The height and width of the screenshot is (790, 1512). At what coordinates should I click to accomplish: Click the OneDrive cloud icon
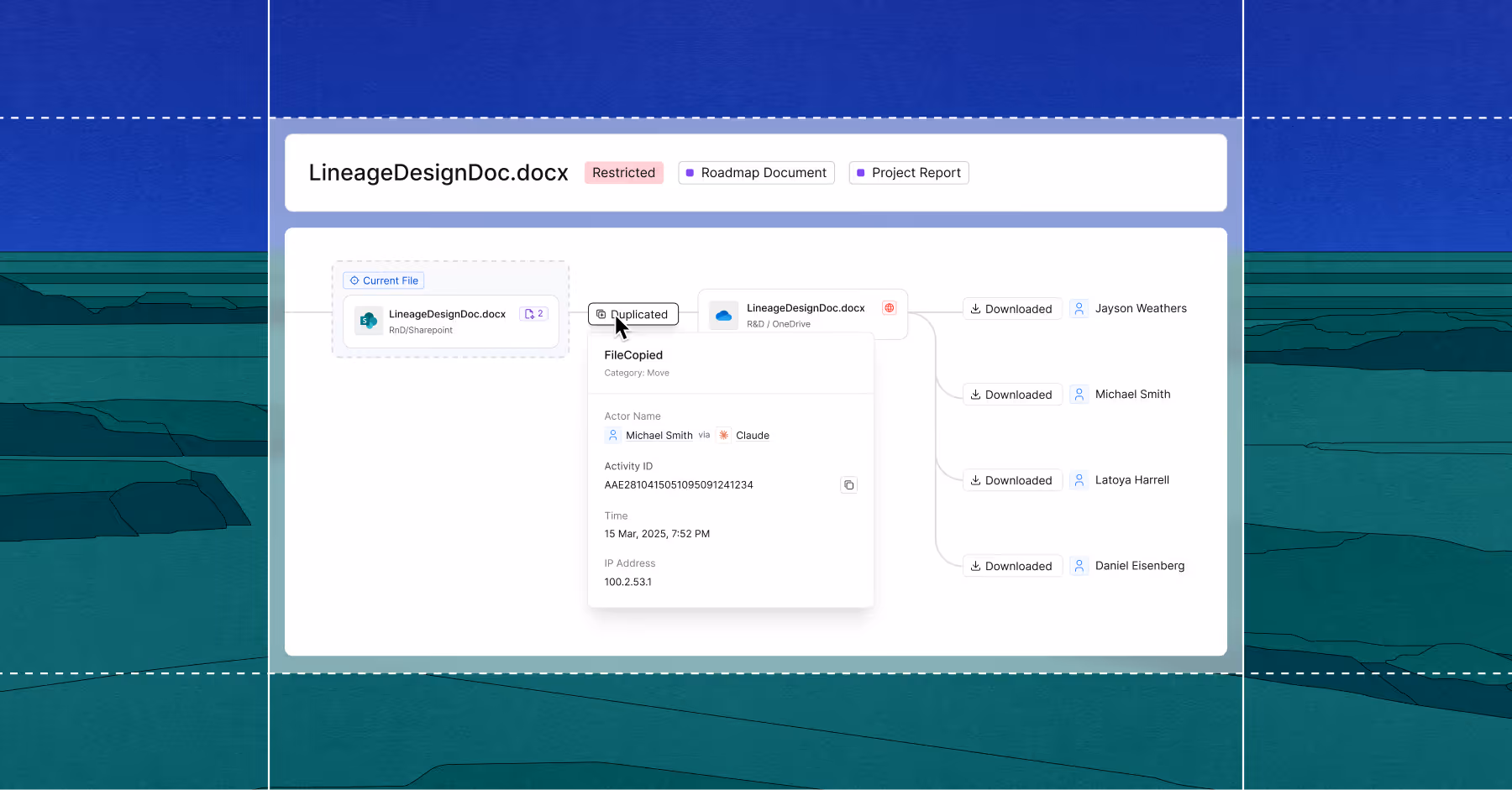(x=723, y=316)
